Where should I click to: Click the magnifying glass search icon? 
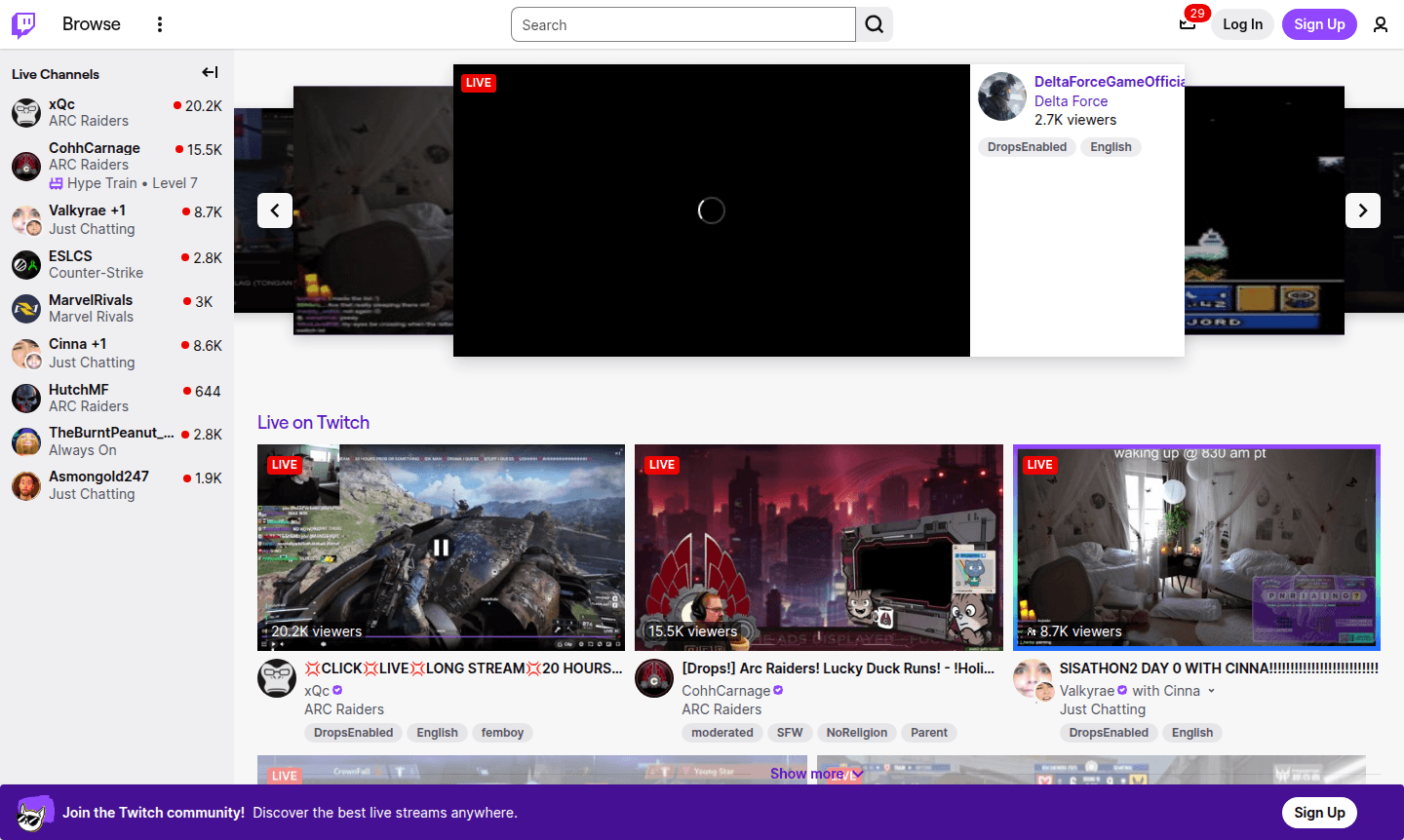coord(873,23)
